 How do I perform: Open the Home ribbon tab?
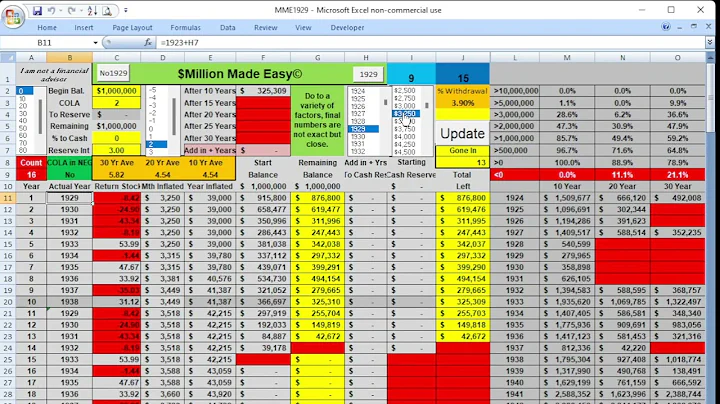(x=47, y=28)
